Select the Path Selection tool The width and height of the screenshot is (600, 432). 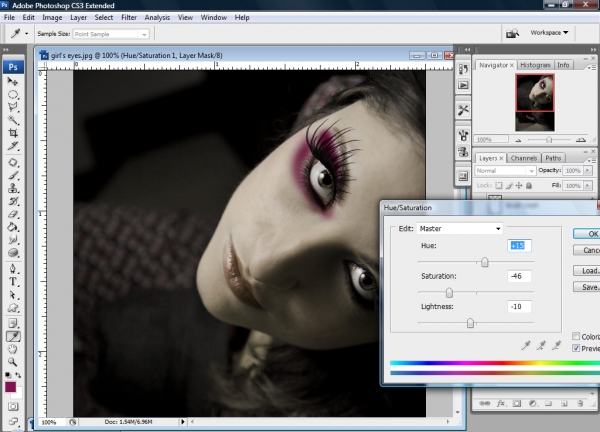click(13, 295)
